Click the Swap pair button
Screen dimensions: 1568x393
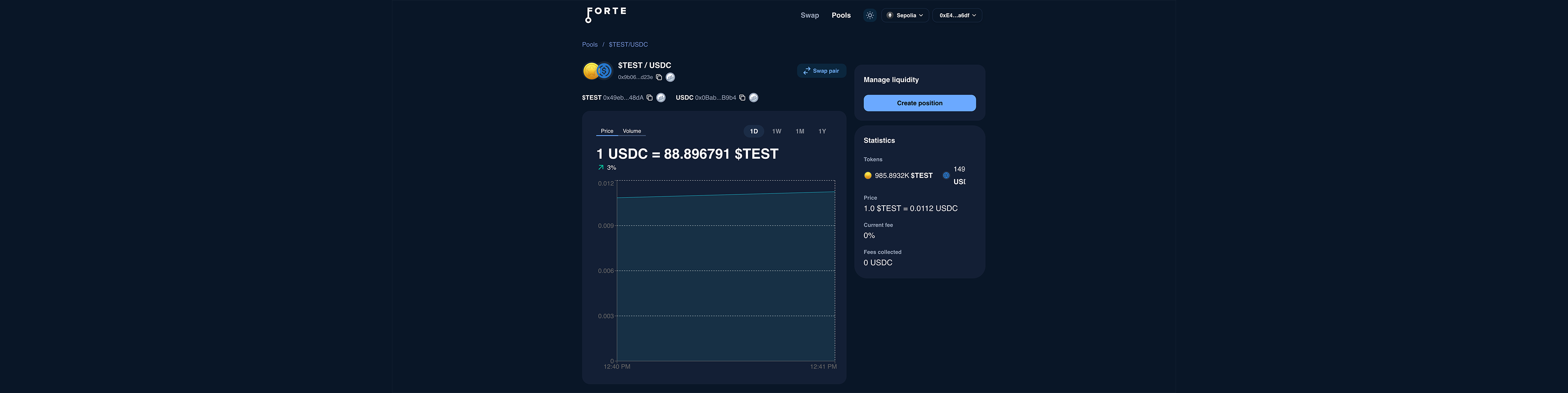(x=821, y=71)
